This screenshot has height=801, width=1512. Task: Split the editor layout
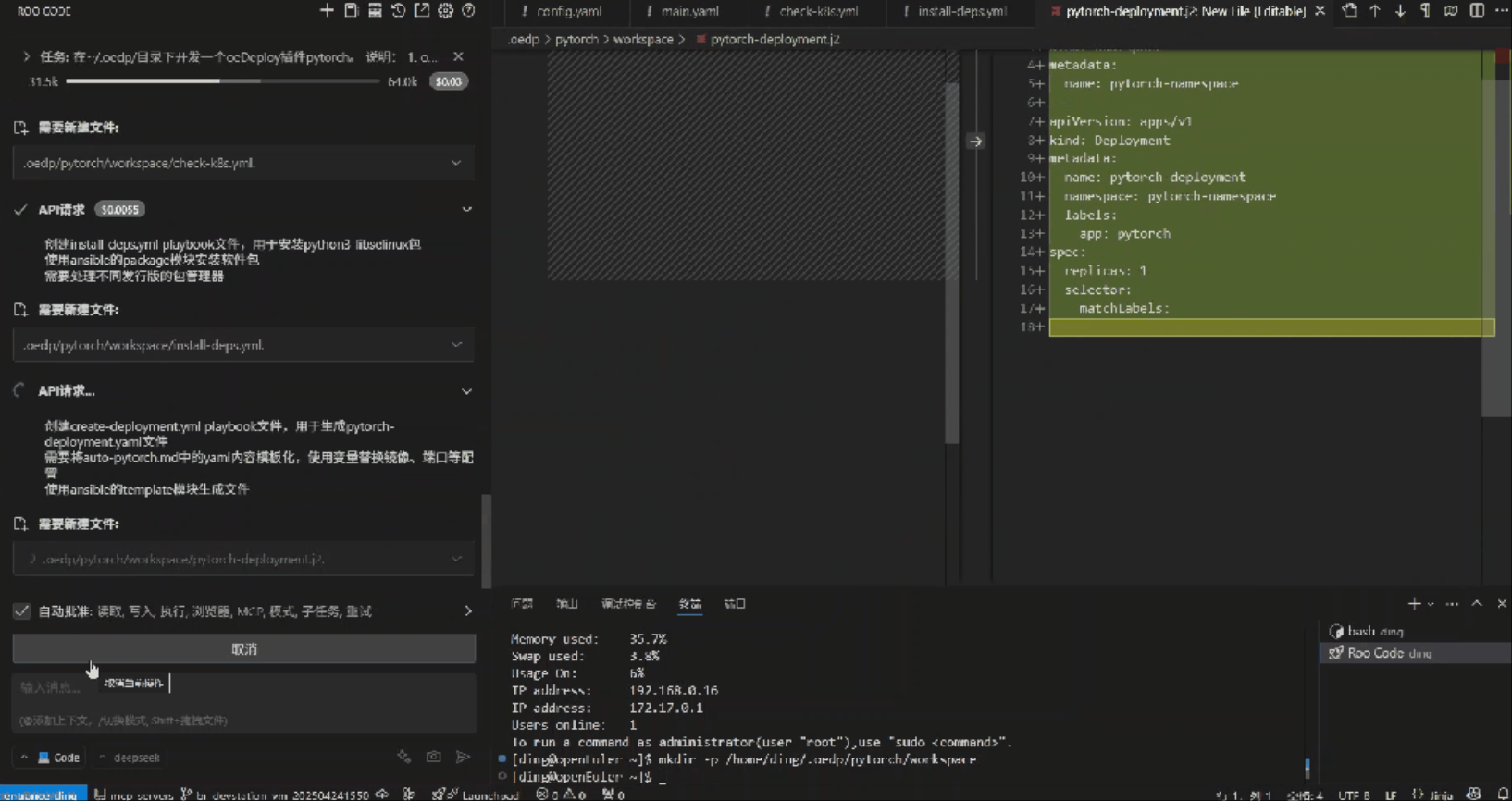click(1477, 10)
